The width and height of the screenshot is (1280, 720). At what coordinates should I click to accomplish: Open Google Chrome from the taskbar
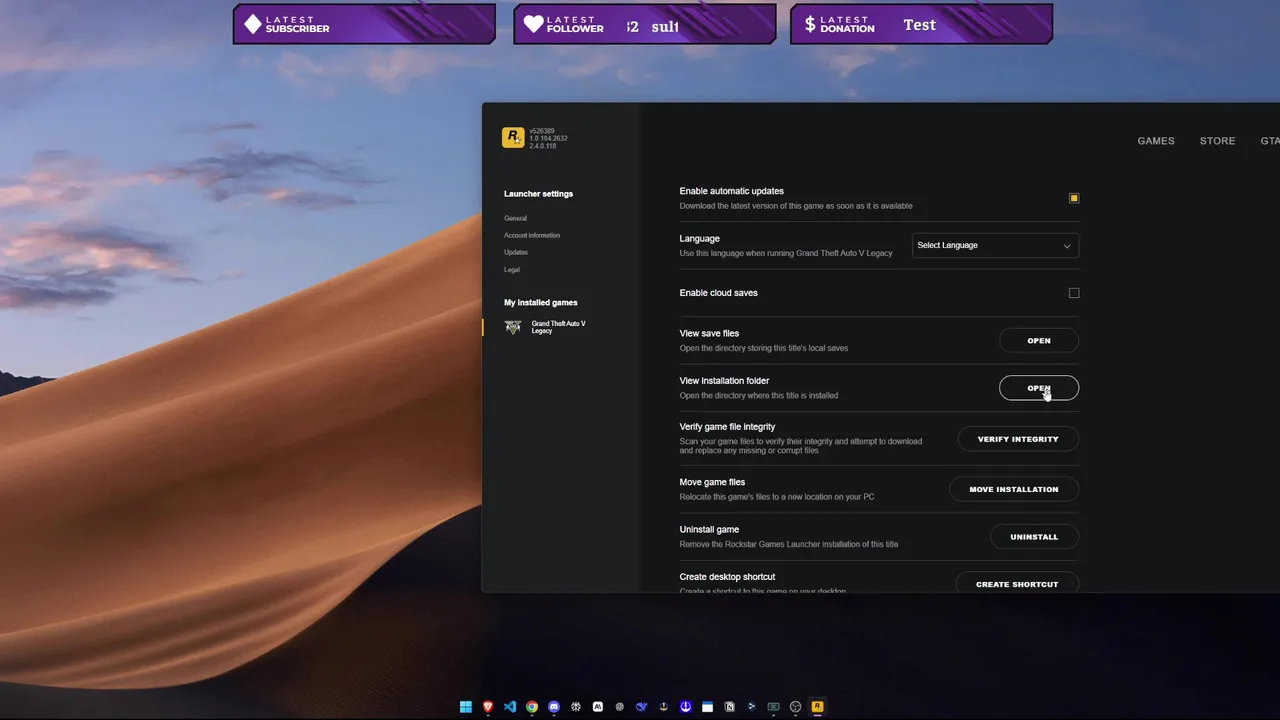532,707
